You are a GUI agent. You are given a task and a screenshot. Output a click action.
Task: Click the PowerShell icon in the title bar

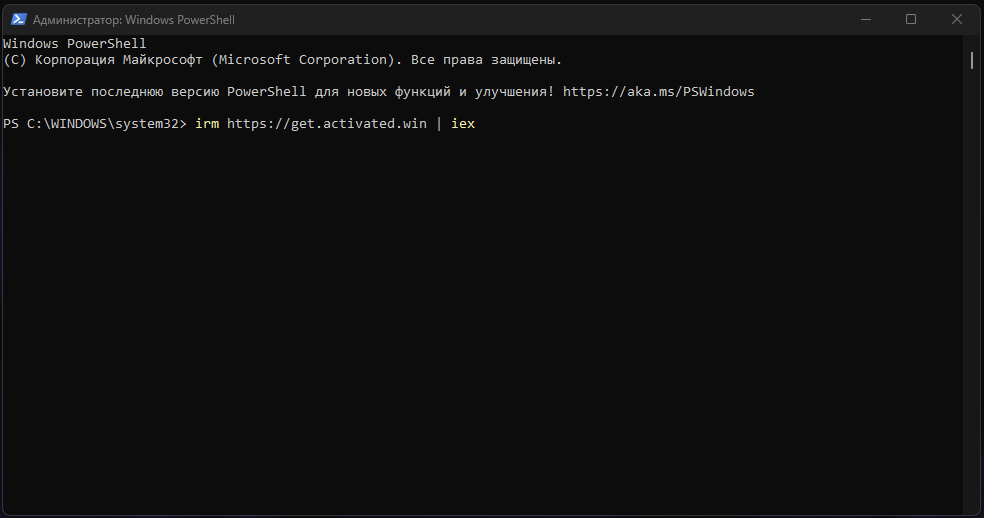coord(16,19)
